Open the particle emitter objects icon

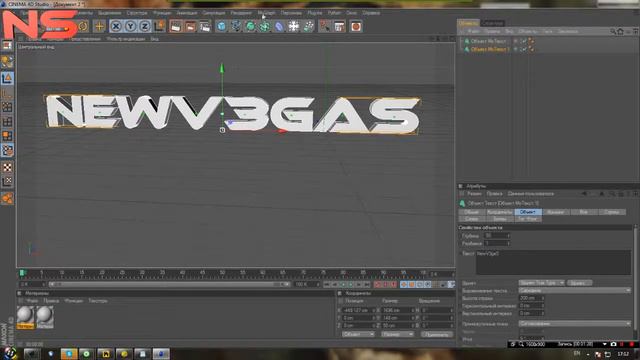tap(309, 27)
